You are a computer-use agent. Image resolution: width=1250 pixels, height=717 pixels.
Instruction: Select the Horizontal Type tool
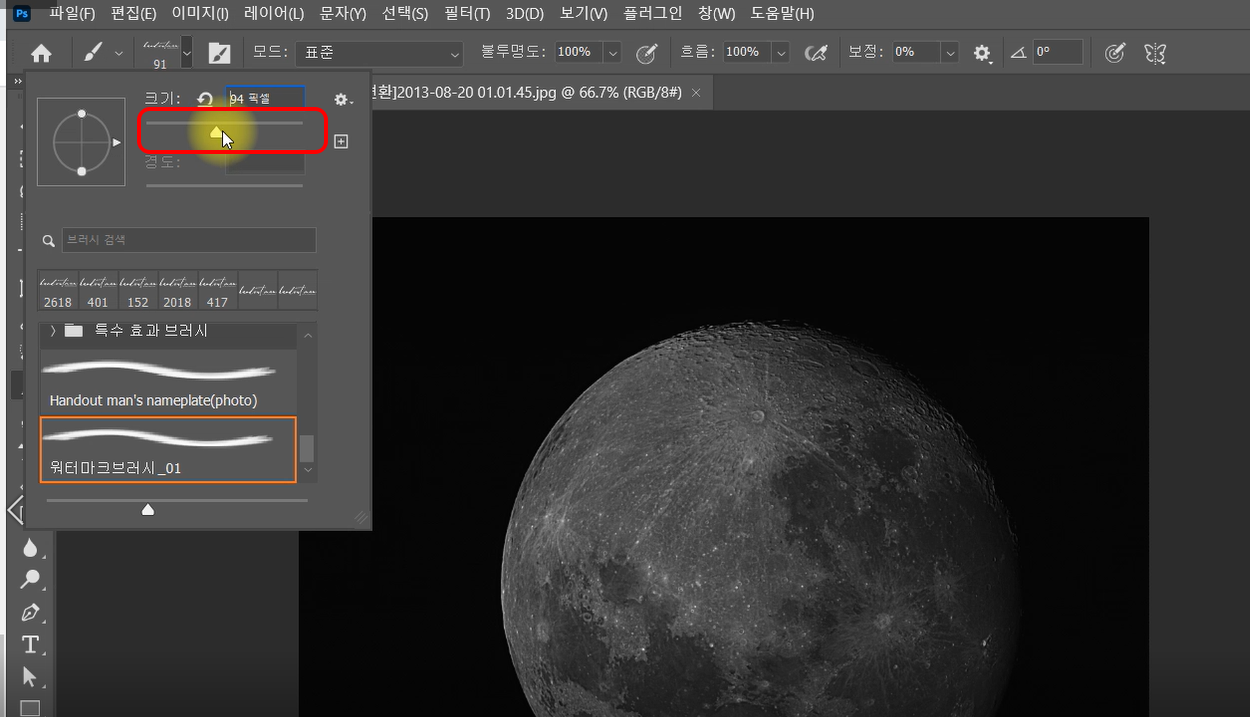tap(30, 644)
